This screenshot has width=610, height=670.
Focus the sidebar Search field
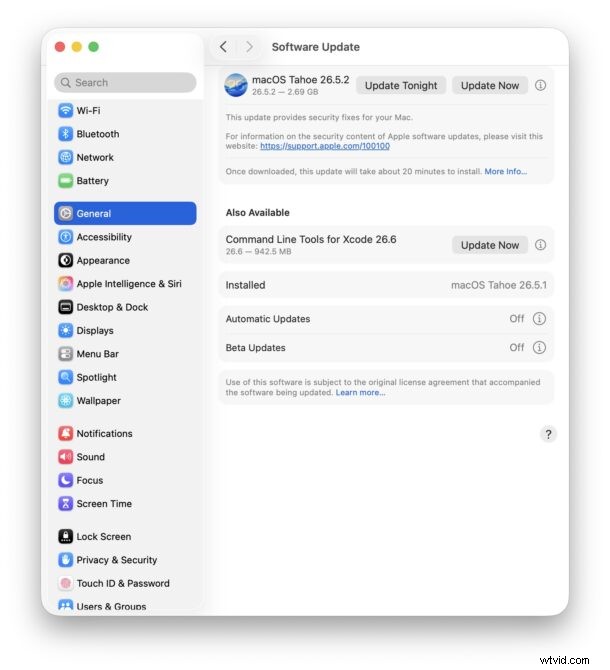coord(125,83)
